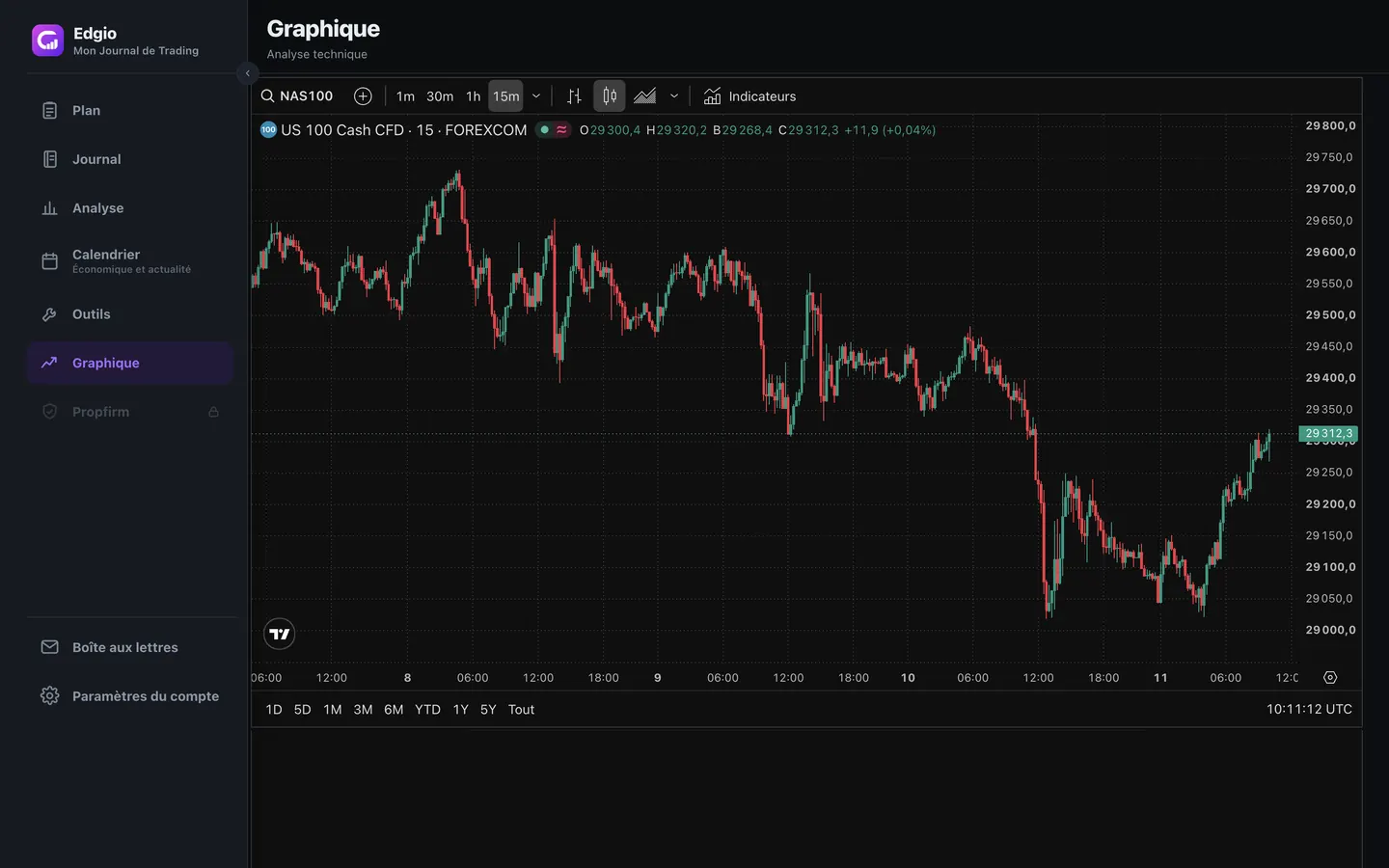Click the market status indicator in the legend

(x=545, y=130)
